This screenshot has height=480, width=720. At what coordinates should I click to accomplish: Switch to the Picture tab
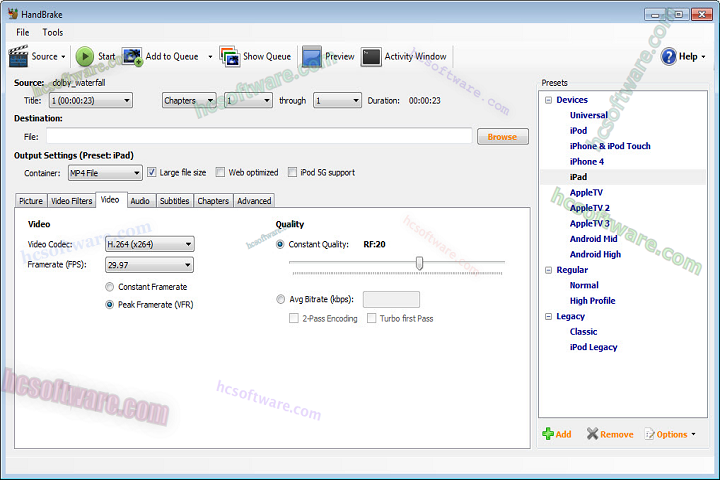(x=31, y=201)
